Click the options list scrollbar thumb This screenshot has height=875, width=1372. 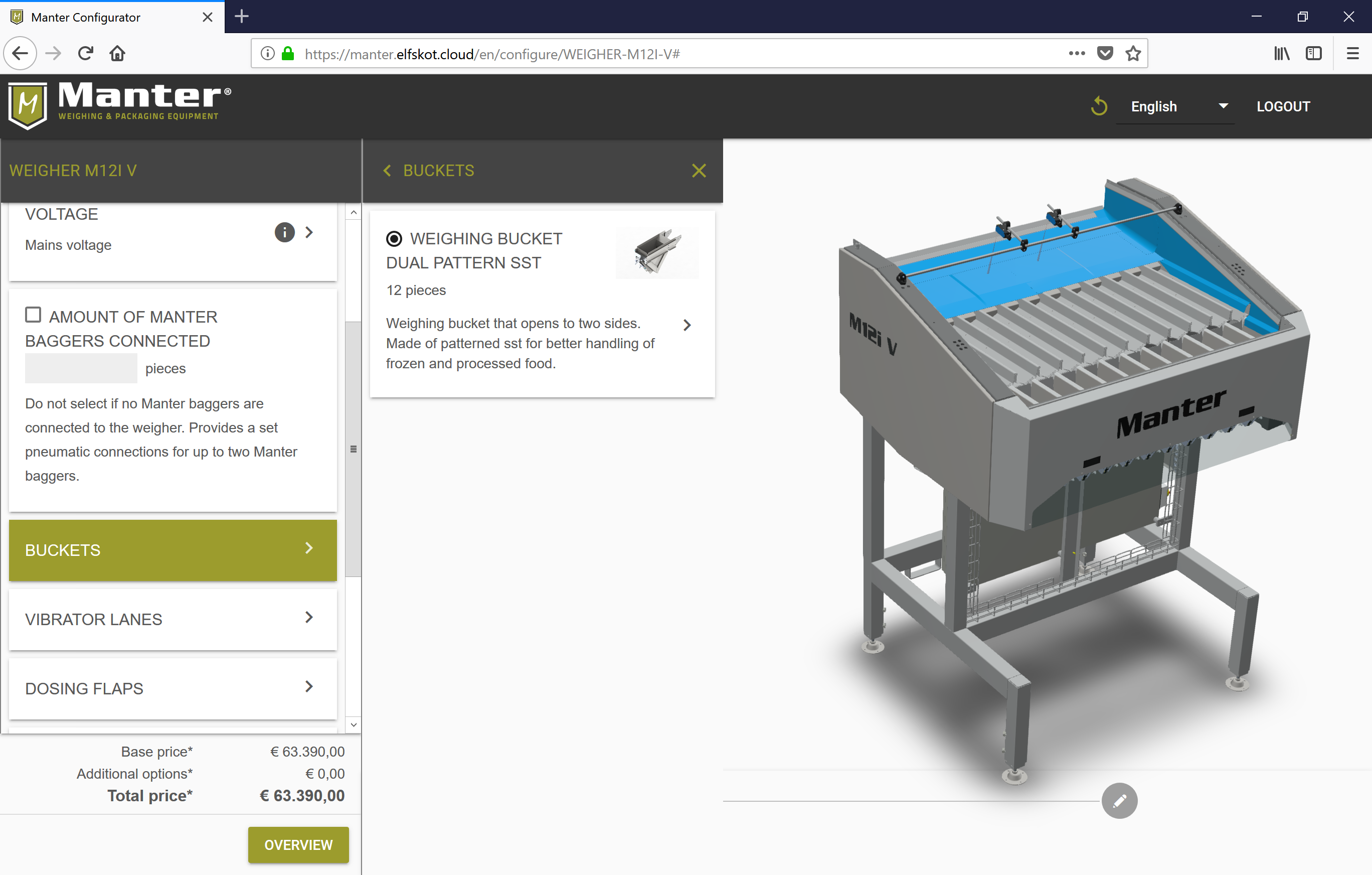click(353, 449)
